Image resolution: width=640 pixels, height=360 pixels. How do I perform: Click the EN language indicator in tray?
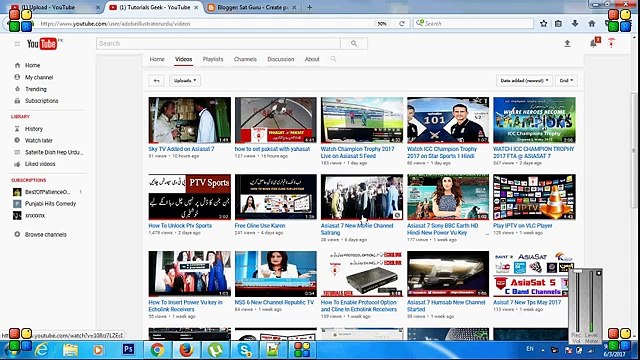[x=530, y=349]
